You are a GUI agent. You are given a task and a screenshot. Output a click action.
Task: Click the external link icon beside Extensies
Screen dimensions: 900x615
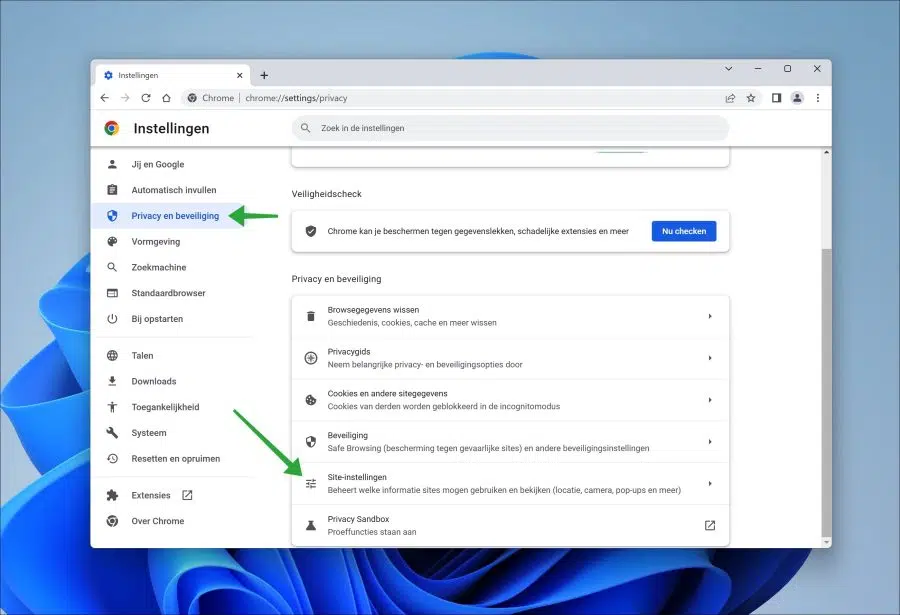(x=187, y=495)
